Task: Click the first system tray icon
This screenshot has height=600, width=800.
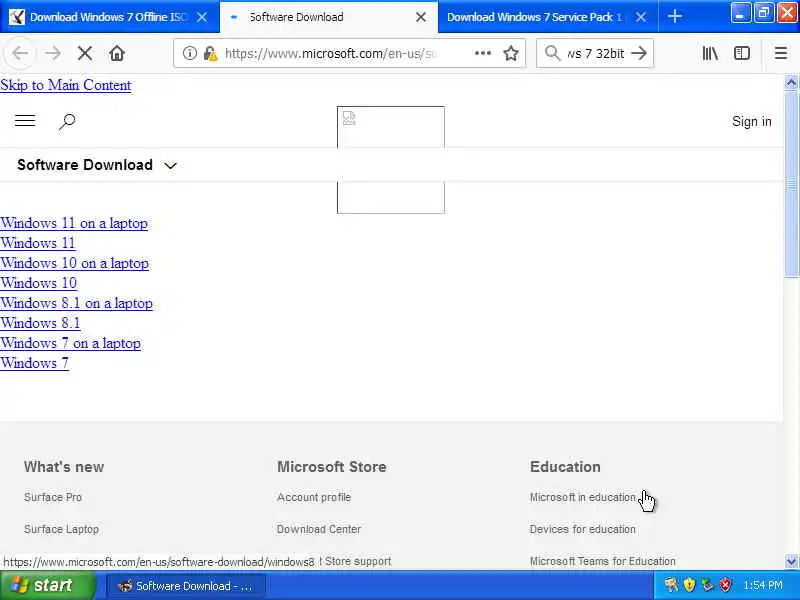Action: pyautogui.click(x=671, y=585)
